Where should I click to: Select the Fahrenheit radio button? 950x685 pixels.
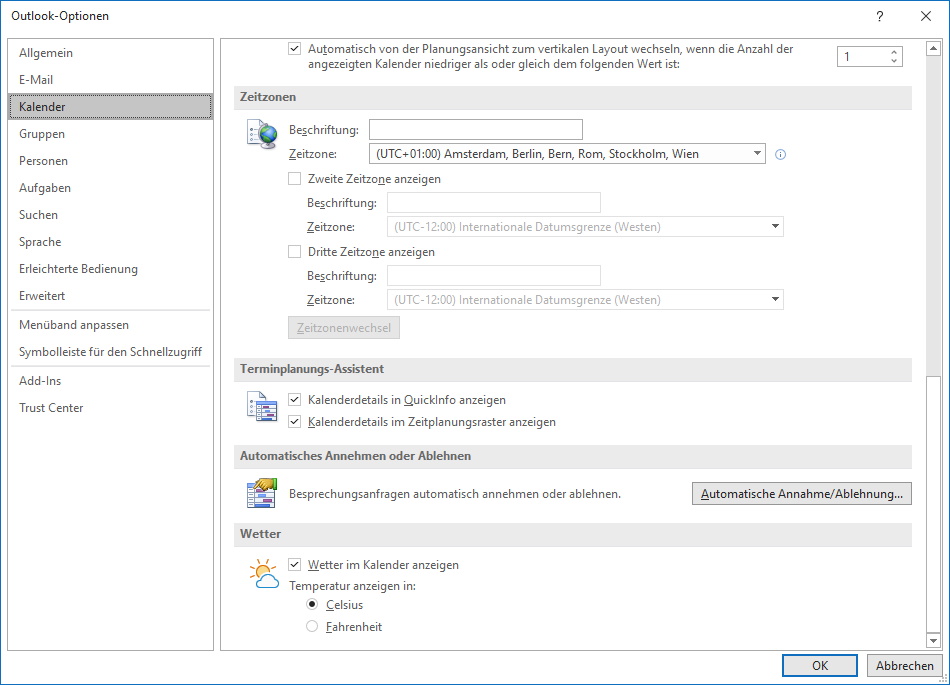click(312, 626)
